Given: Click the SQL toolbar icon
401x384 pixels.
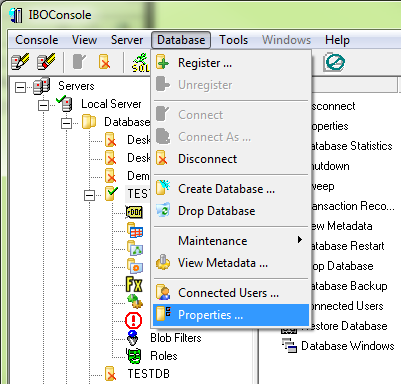Looking at the screenshot, I should 141,62.
